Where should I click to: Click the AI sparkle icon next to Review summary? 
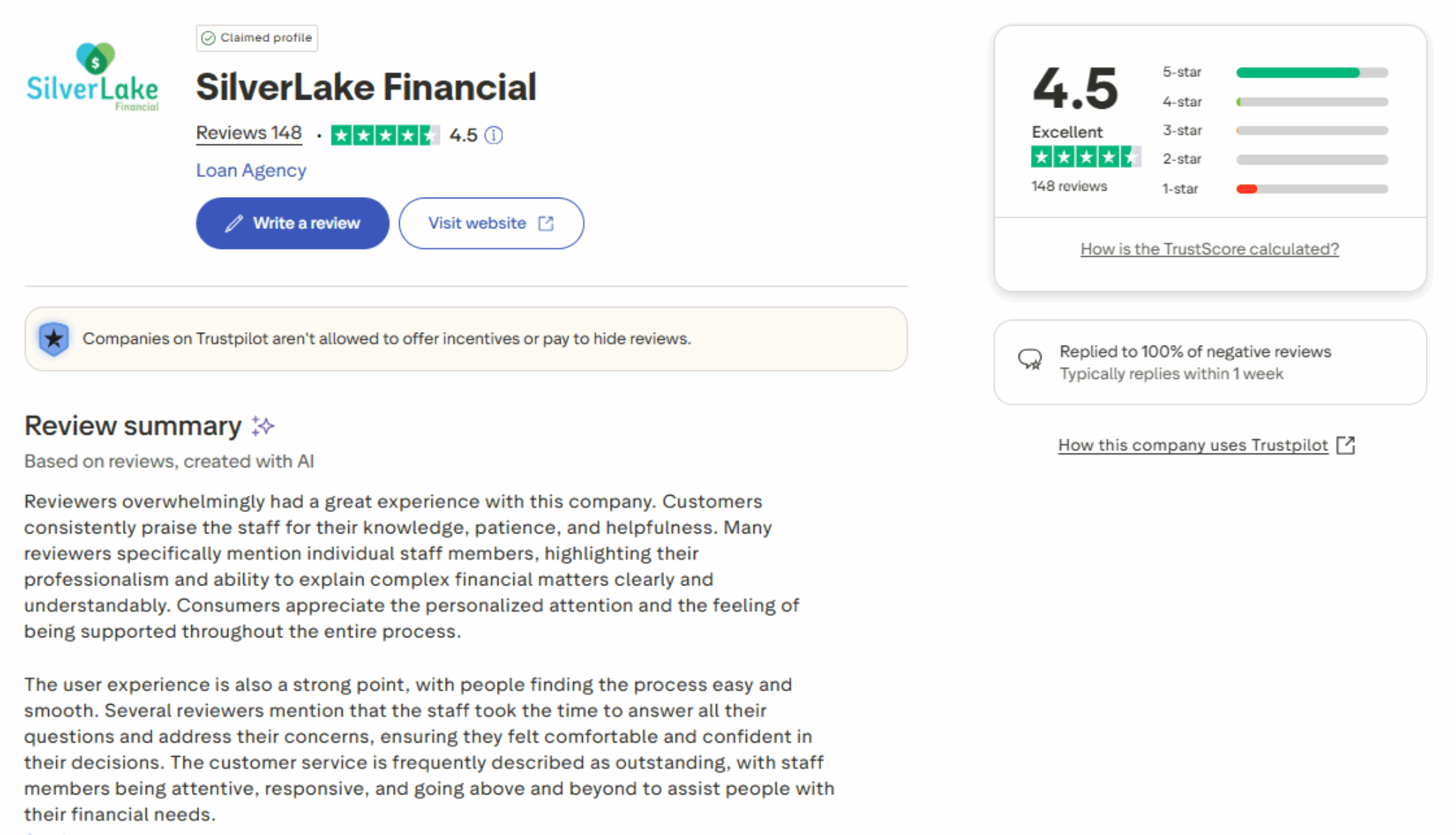(262, 425)
